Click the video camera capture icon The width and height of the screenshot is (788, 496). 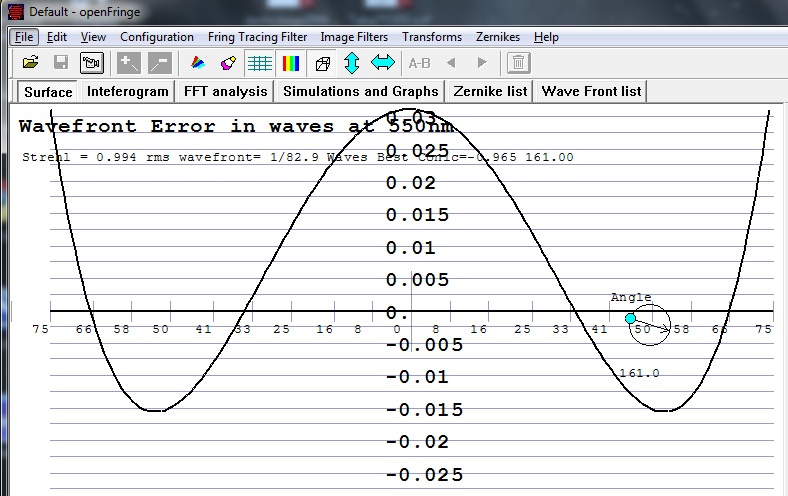click(91, 63)
